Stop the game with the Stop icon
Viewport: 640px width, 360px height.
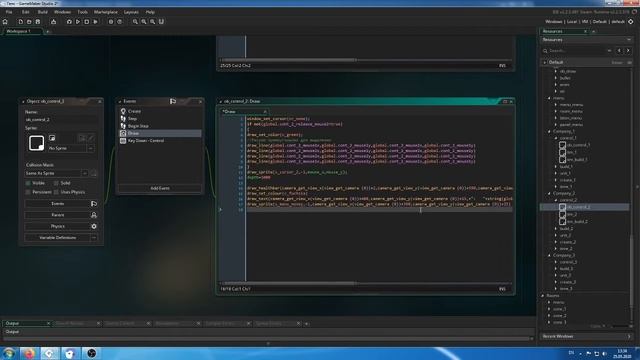[87, 22]
